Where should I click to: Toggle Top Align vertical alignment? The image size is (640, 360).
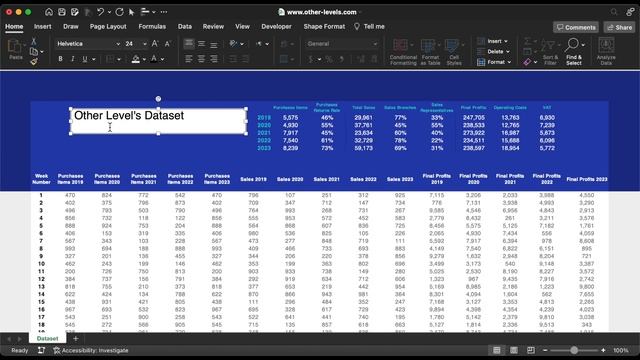189,44
